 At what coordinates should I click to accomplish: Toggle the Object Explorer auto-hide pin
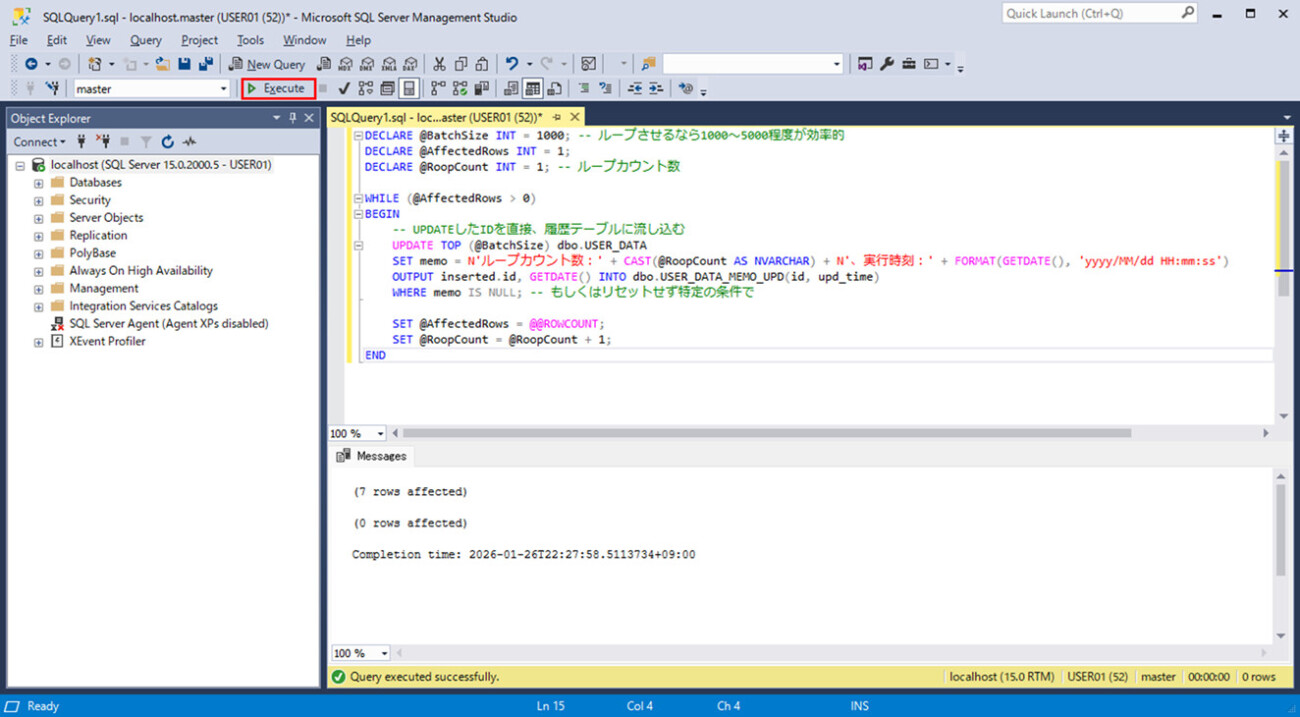293,118
